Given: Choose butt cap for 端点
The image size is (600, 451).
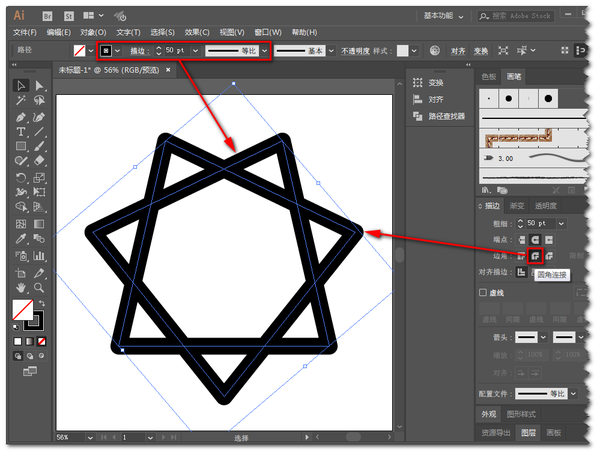Looking at the screenshot, I should 521,240.
